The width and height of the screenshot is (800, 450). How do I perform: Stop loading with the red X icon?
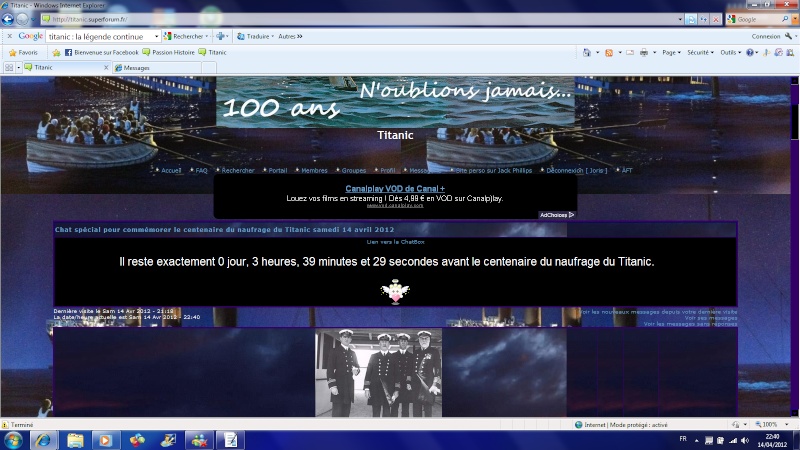click(x=716, y=19)
